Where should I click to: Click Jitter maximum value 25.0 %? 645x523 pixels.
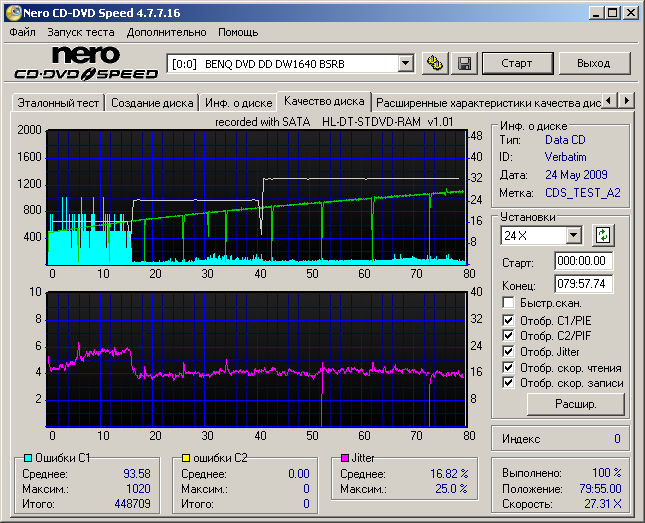pyautogui.click(x=451, y=488)
